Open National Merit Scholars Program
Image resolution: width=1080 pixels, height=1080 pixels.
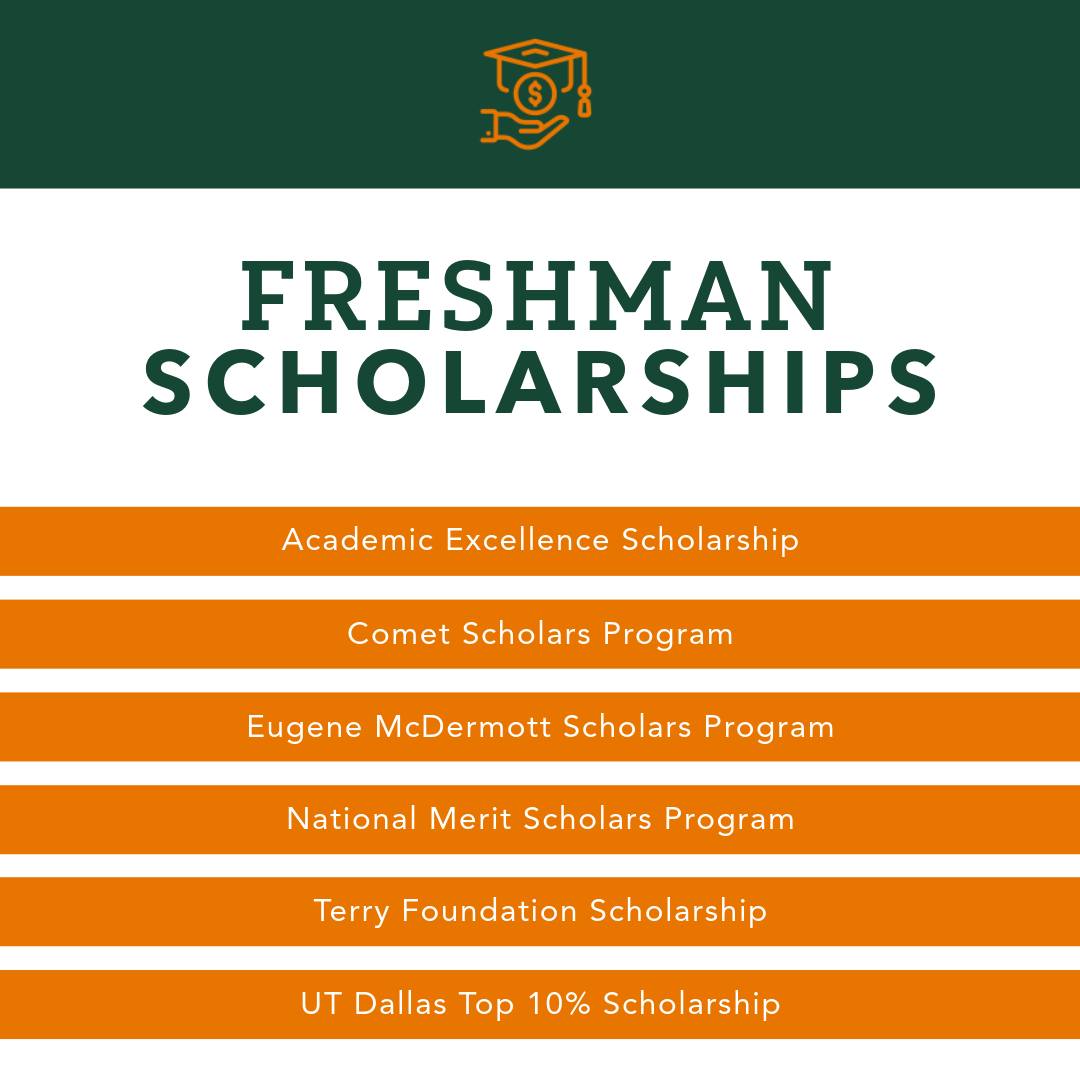(x=540, y=819)
